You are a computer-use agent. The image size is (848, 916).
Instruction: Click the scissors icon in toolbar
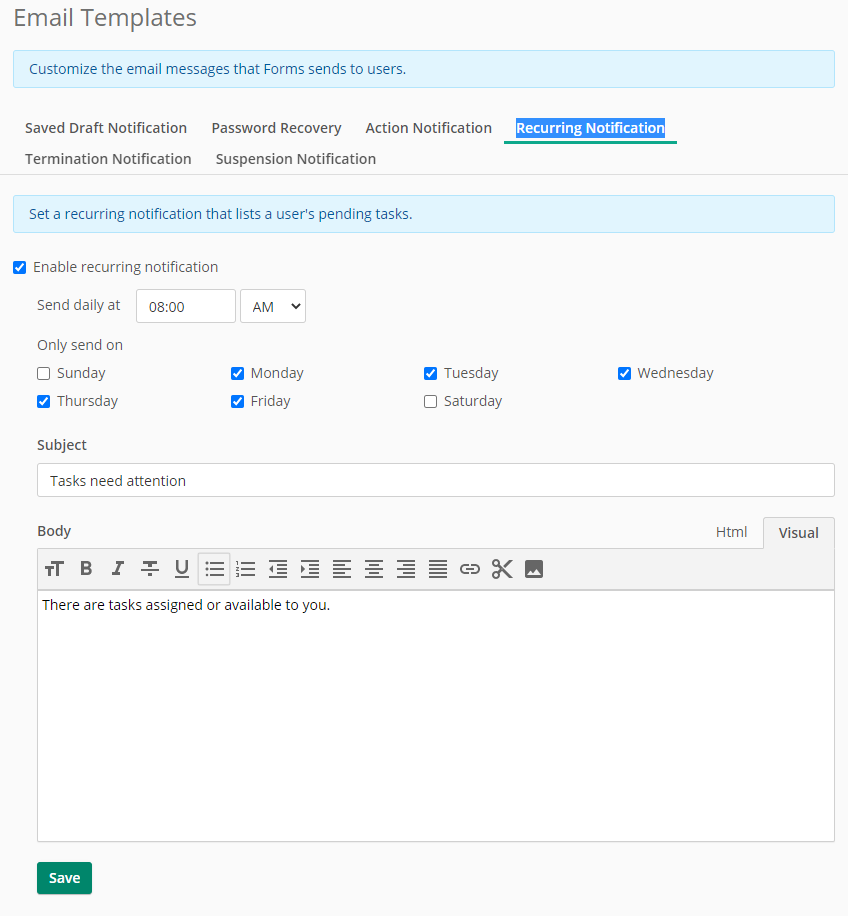click(x=502, y=568)
